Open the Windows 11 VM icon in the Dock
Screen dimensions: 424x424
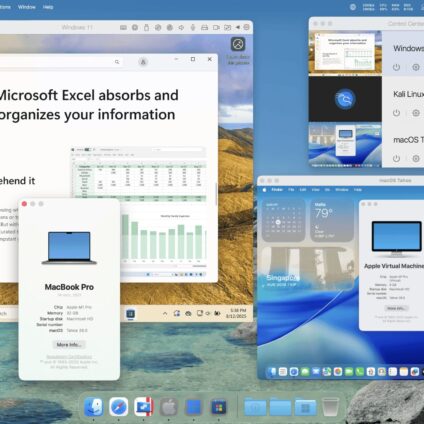click(194, 407)
